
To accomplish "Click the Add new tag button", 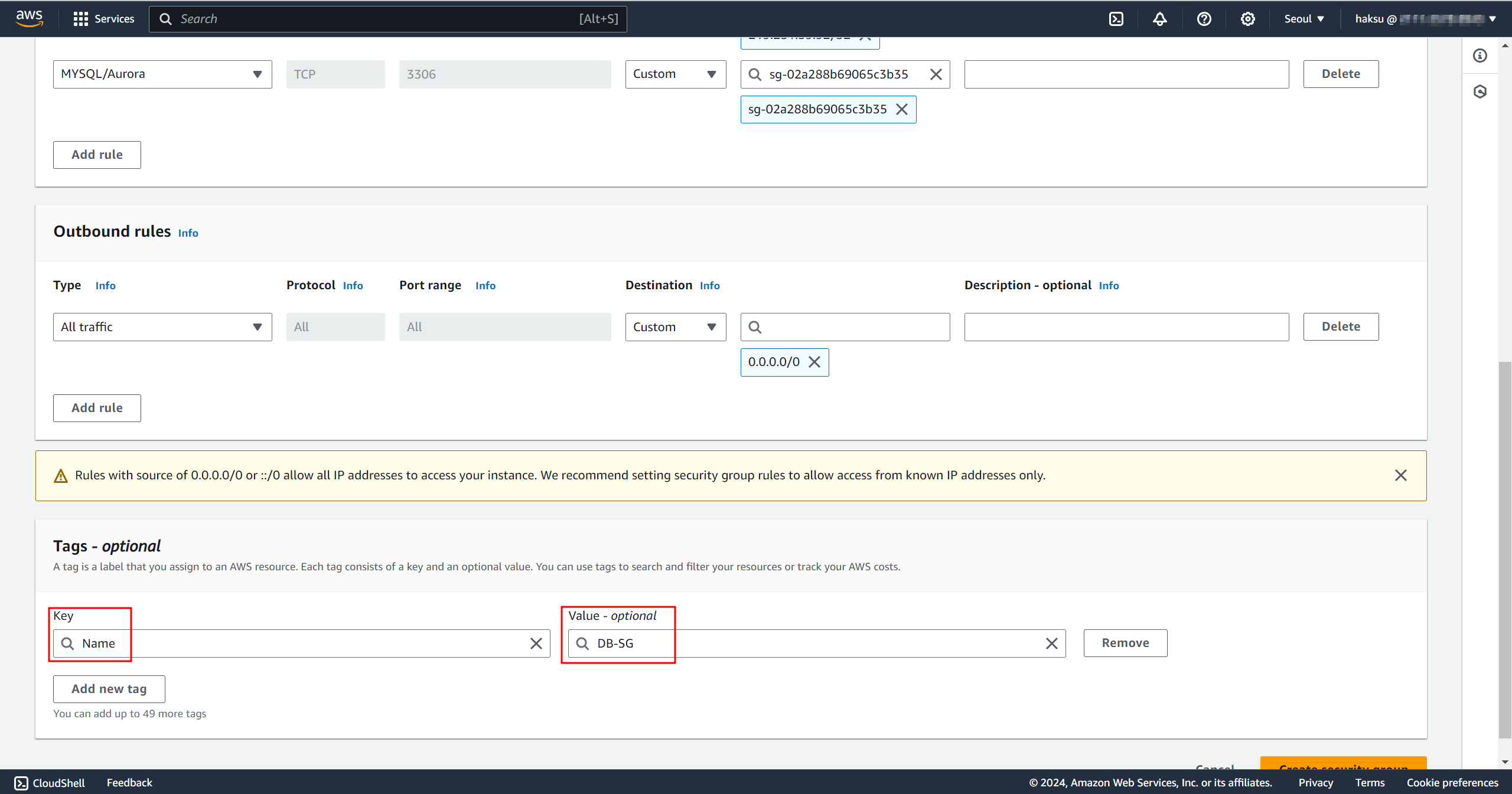I will coord(109,689).
